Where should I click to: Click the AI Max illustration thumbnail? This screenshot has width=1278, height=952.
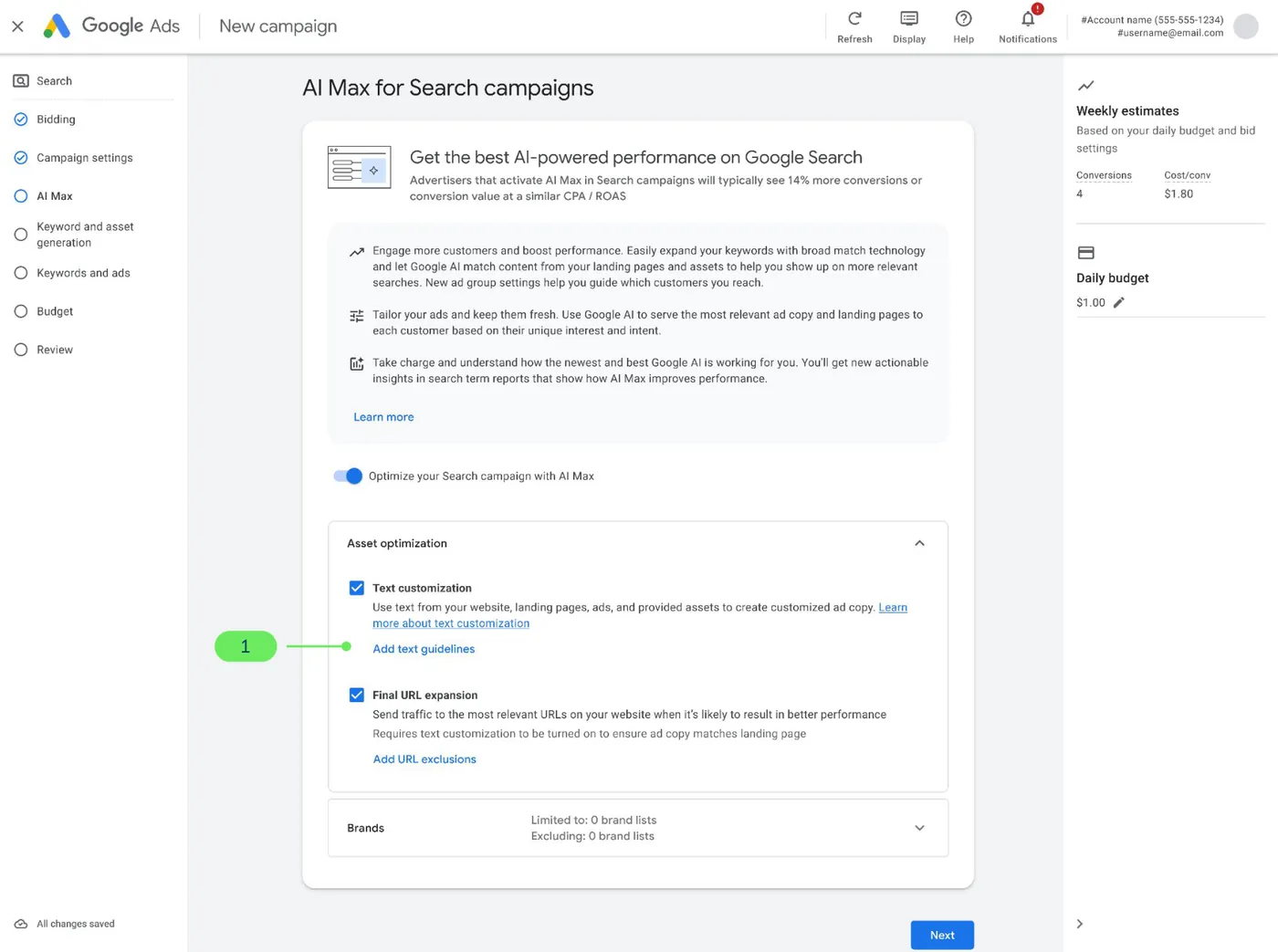pos(360,167)
